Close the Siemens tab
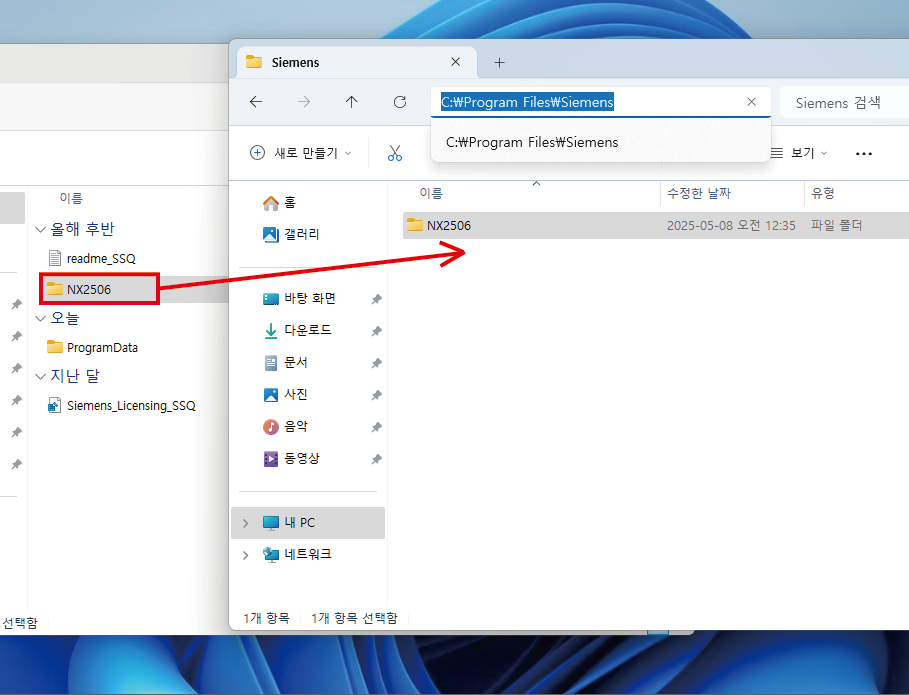This screenshot has height=695, width=909. (456, 62)
